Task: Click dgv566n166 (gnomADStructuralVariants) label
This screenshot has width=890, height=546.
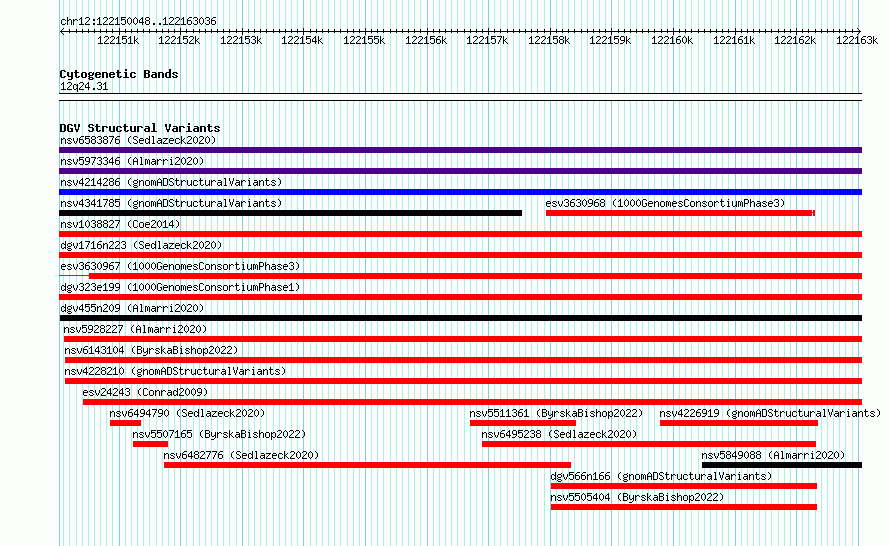Action: (661, 476)
